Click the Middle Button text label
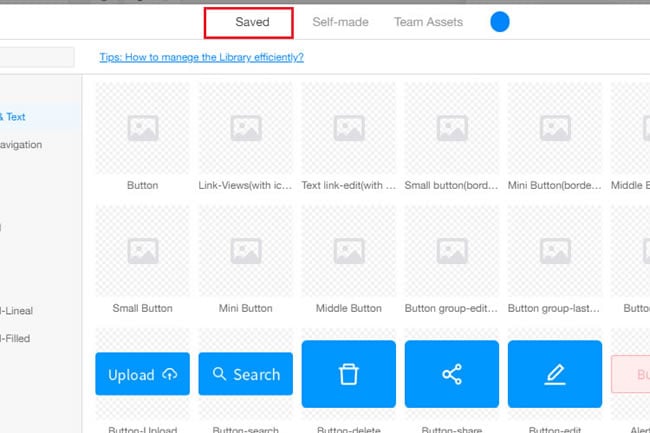Image resolution: width=650 pixels, height=433 pixels. tap(349, 308)
